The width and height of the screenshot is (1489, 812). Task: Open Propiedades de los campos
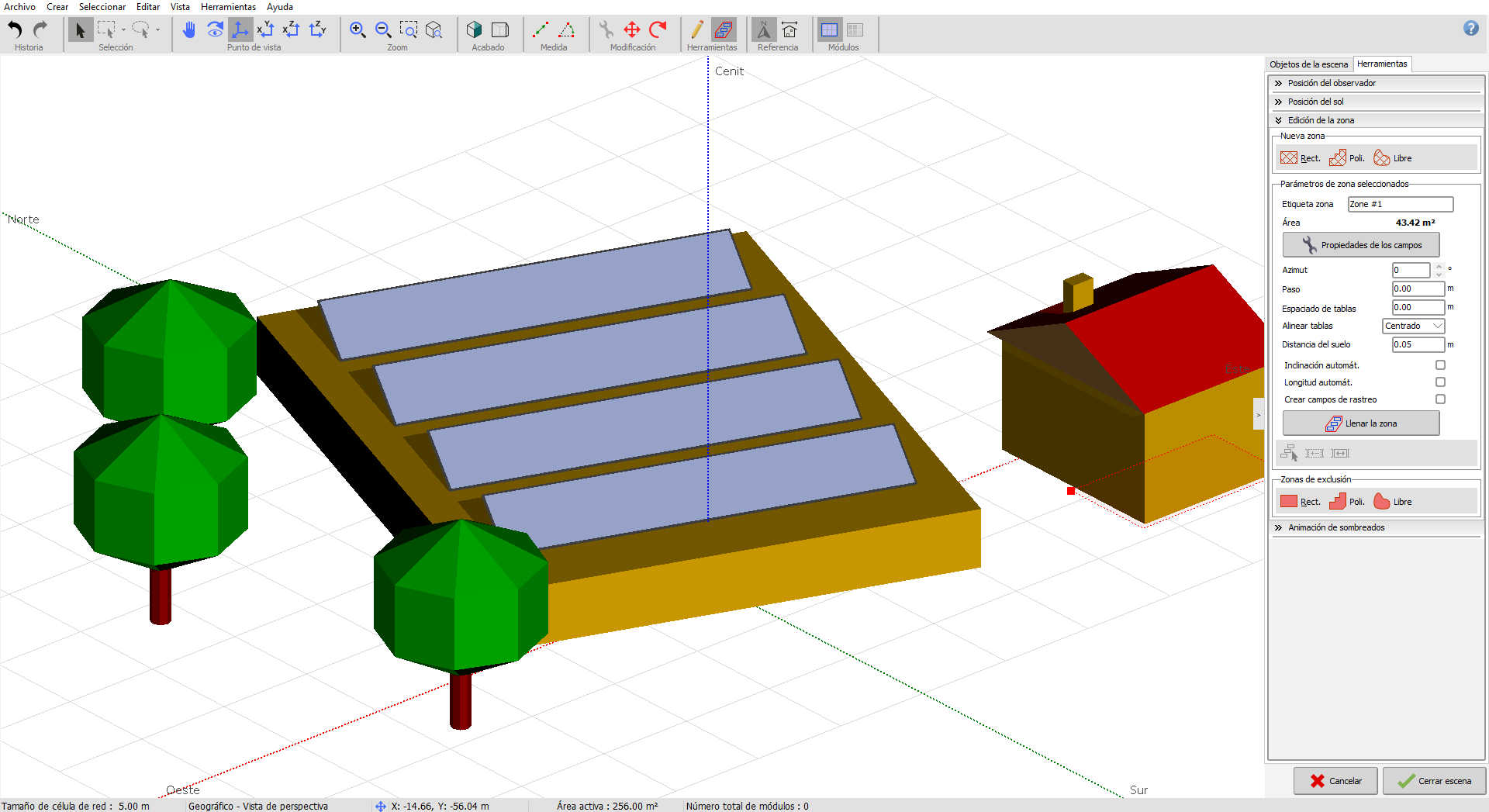coord(1361,245)
